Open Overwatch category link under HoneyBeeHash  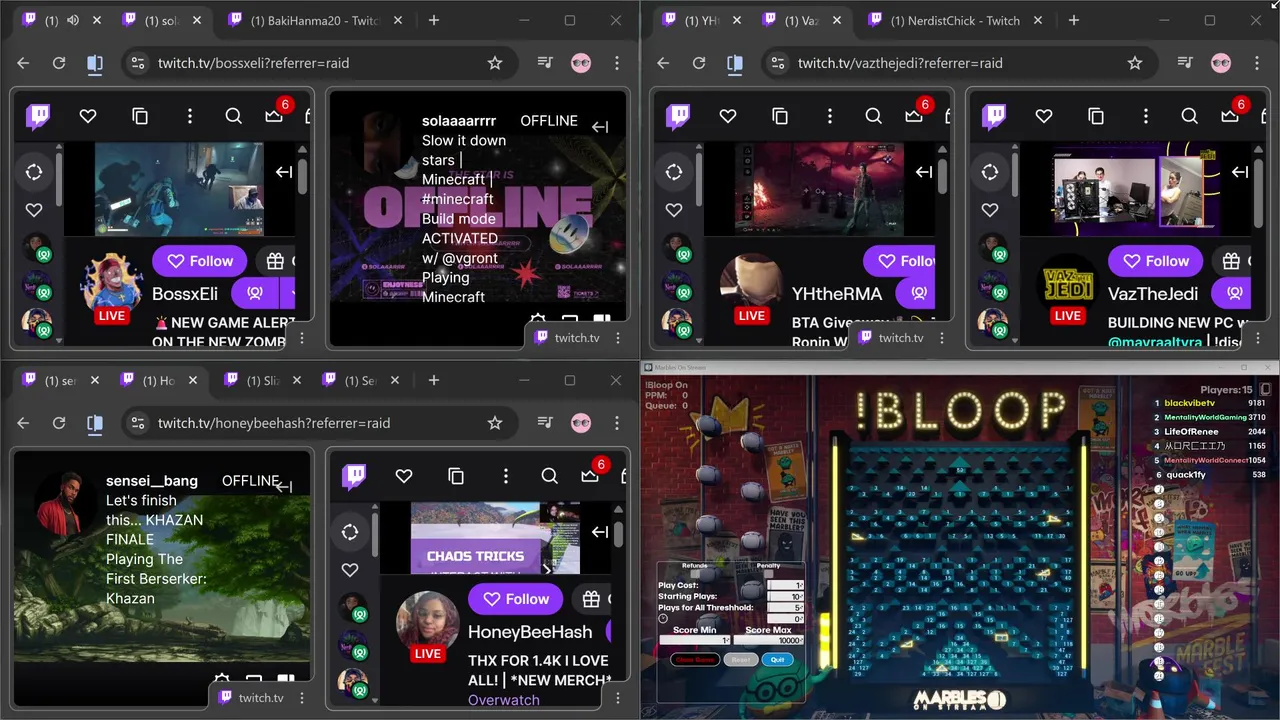tap(504, 700)
